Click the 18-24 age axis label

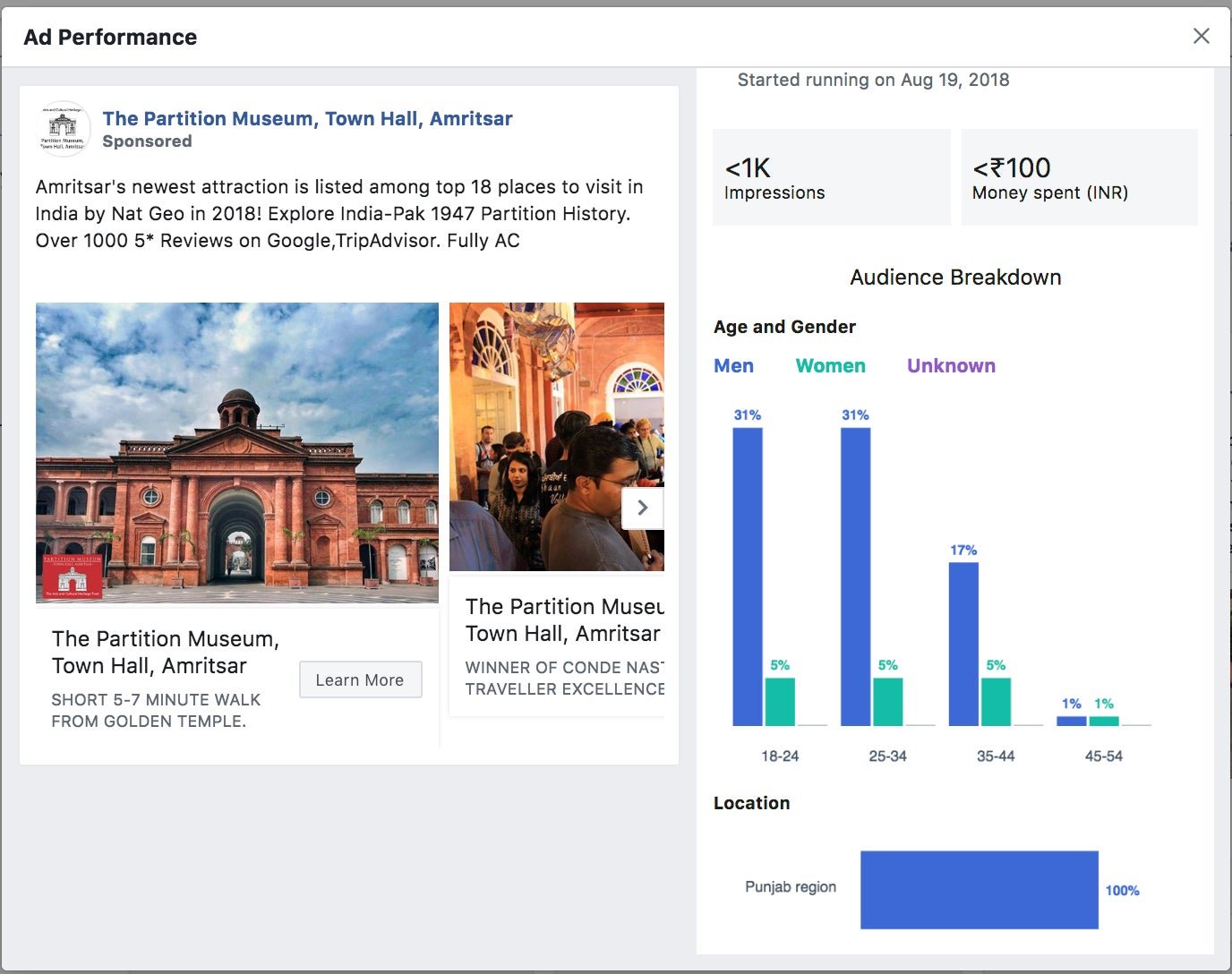(780, 756)
